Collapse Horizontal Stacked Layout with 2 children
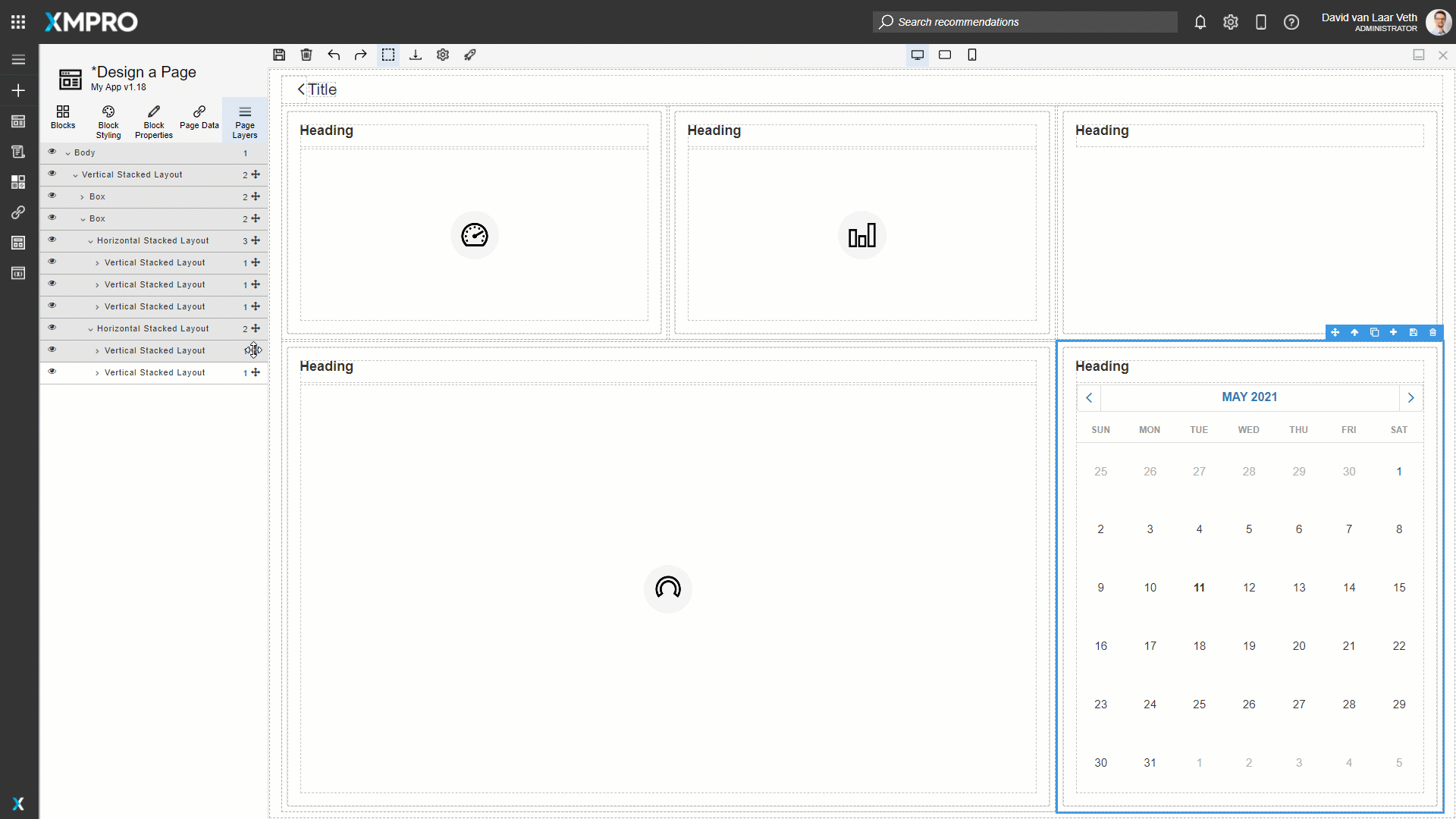1456x819 pixels. click(x=91, y=329)
